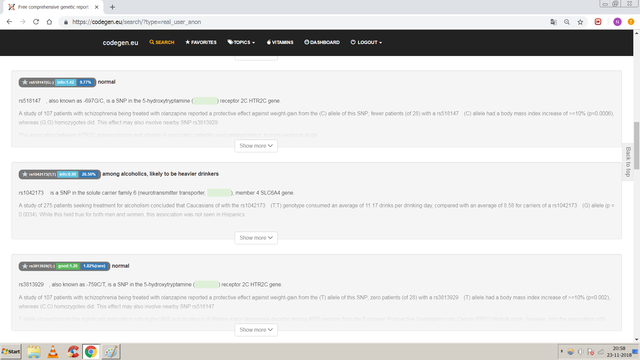The width and height of the screenshot is (640, 360).
Task: Go to browser home page icon
Action: [49, 22]
